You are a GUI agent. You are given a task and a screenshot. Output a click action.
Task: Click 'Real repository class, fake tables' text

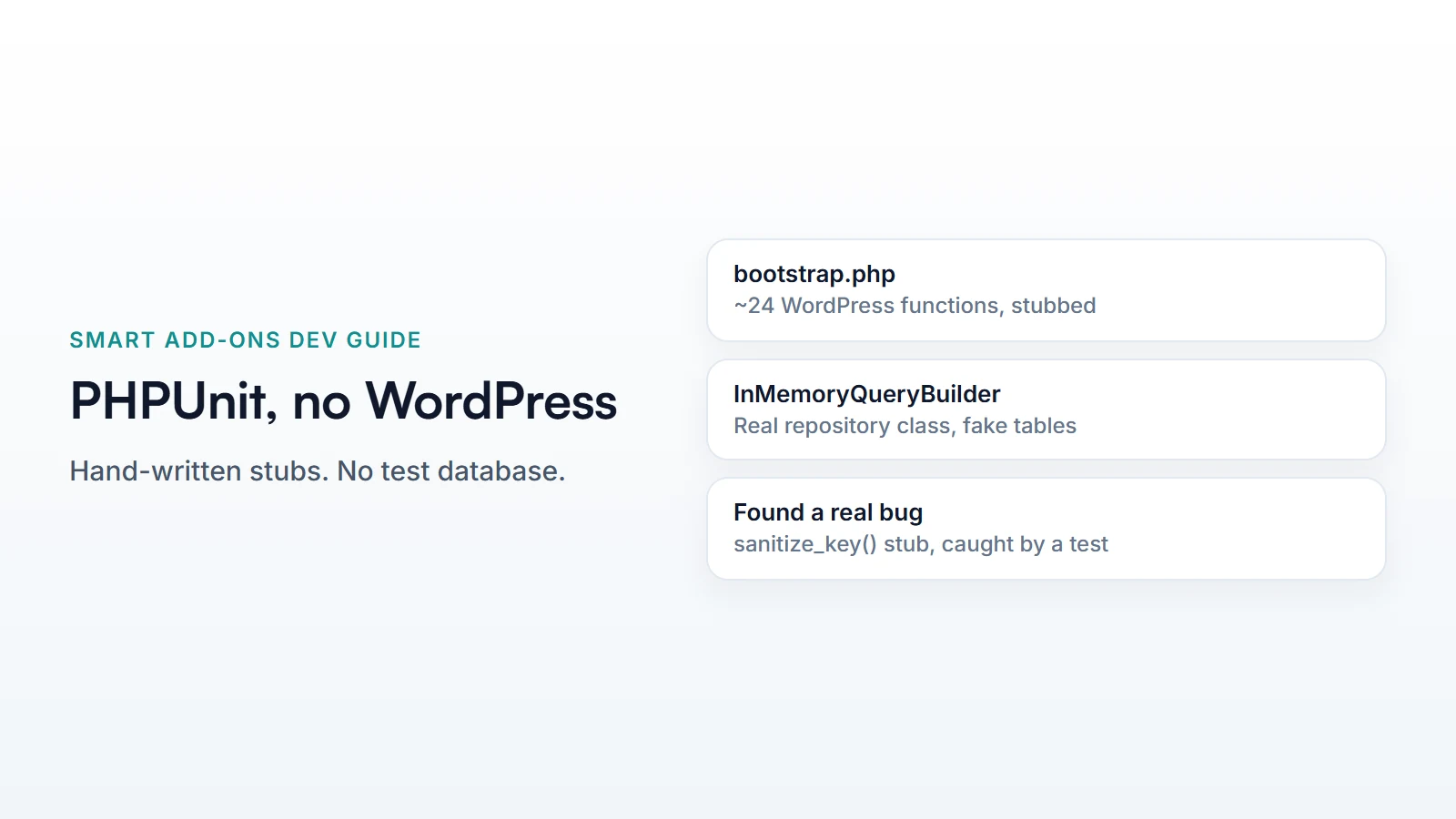[905, 426]
